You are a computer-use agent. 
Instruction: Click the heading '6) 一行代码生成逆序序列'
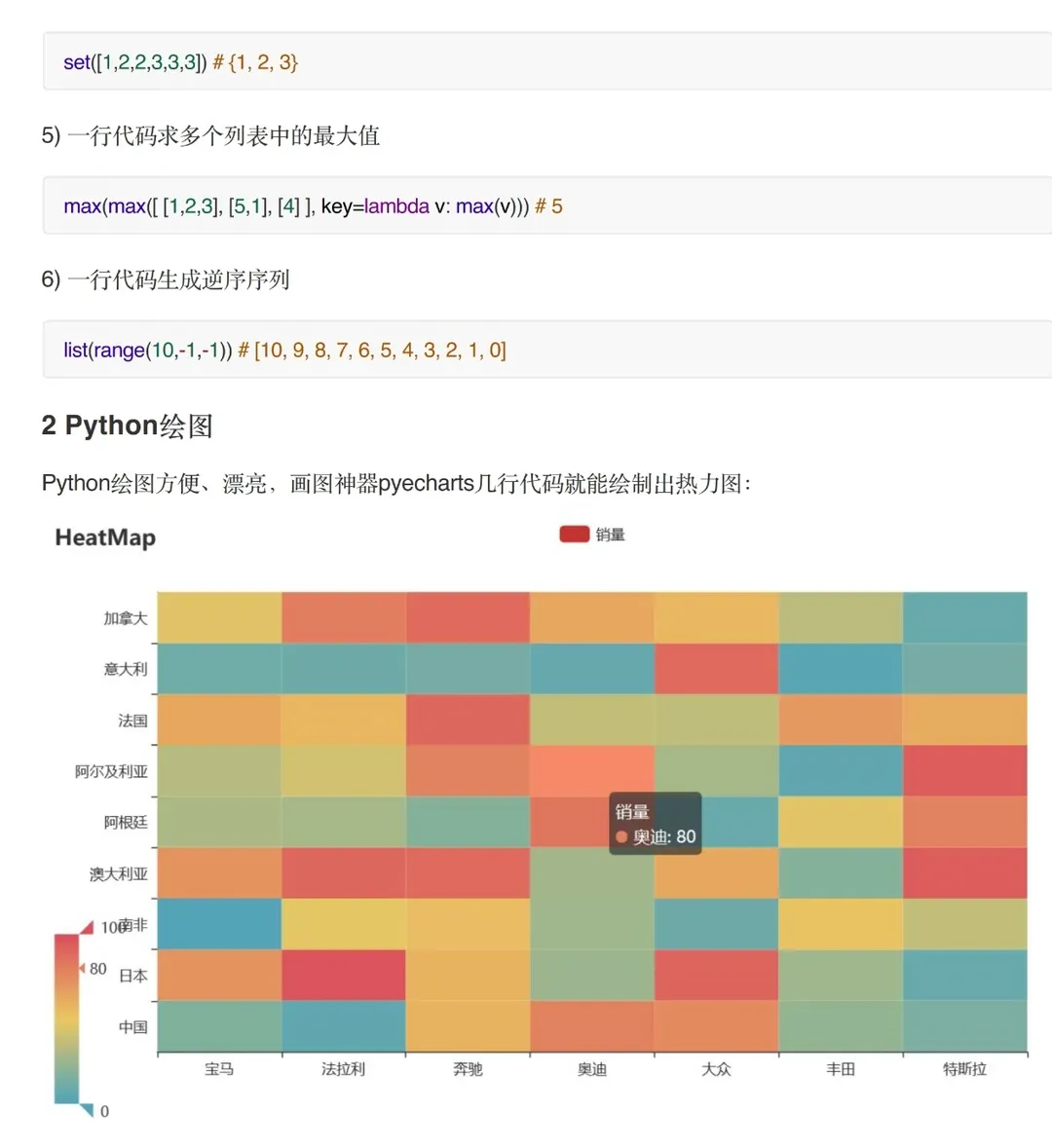[165, 278]
